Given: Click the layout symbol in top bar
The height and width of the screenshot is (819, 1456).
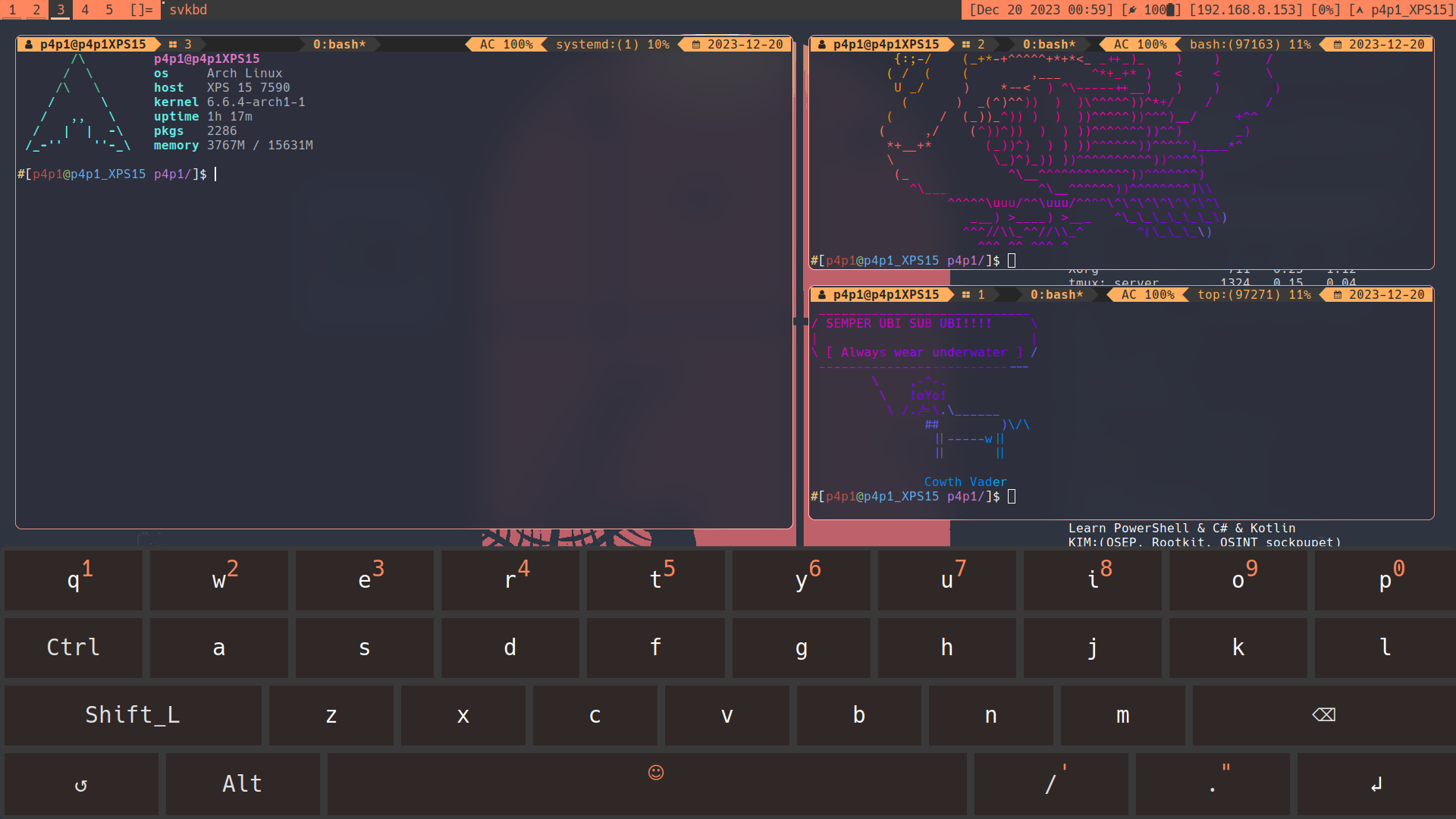Looking at the screenshot, I should tap(141, 10).
